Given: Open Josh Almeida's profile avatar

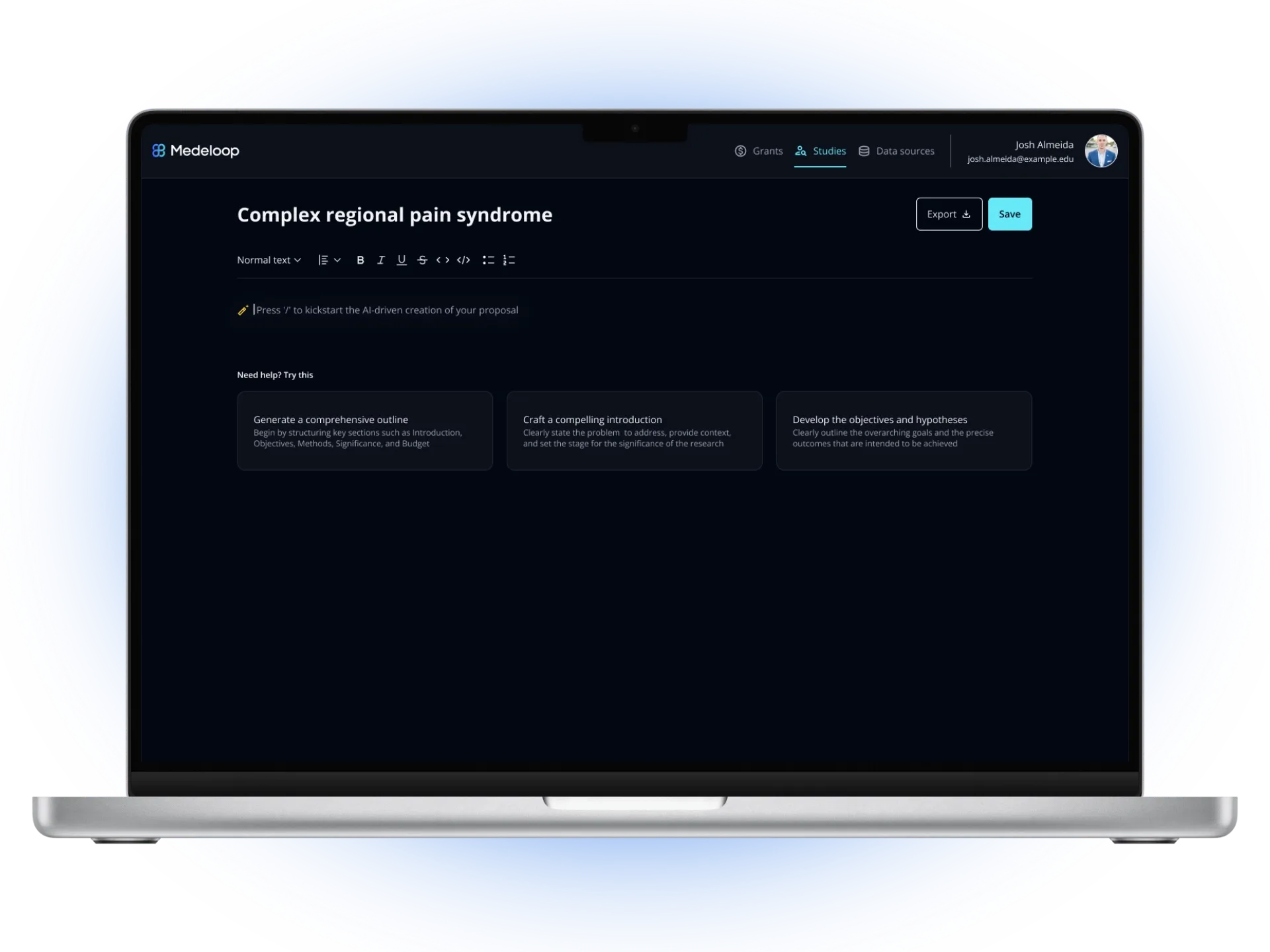Looking at the screenshot, I should pos(1101,151).
